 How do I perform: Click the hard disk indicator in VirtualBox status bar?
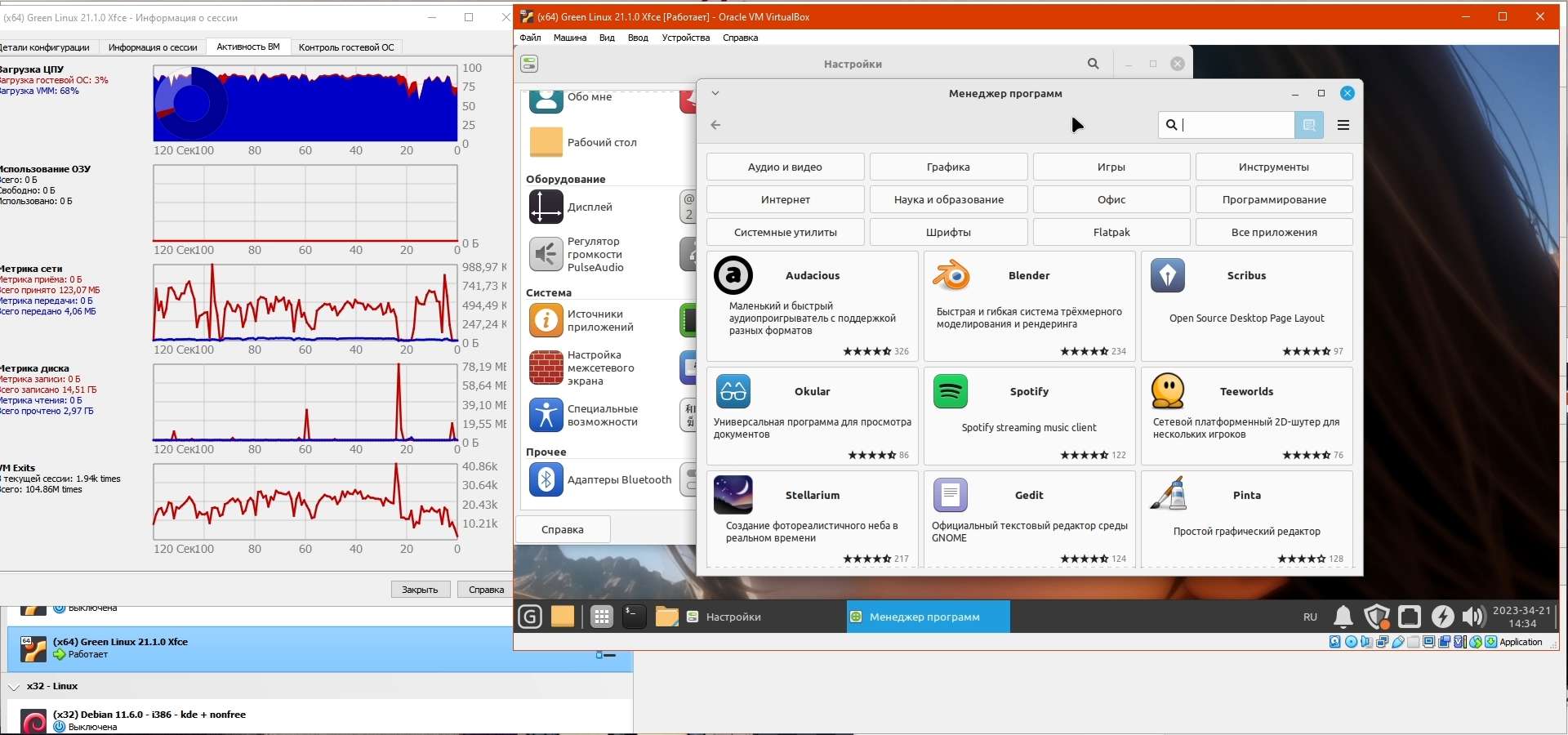(x=1335, y=642)
